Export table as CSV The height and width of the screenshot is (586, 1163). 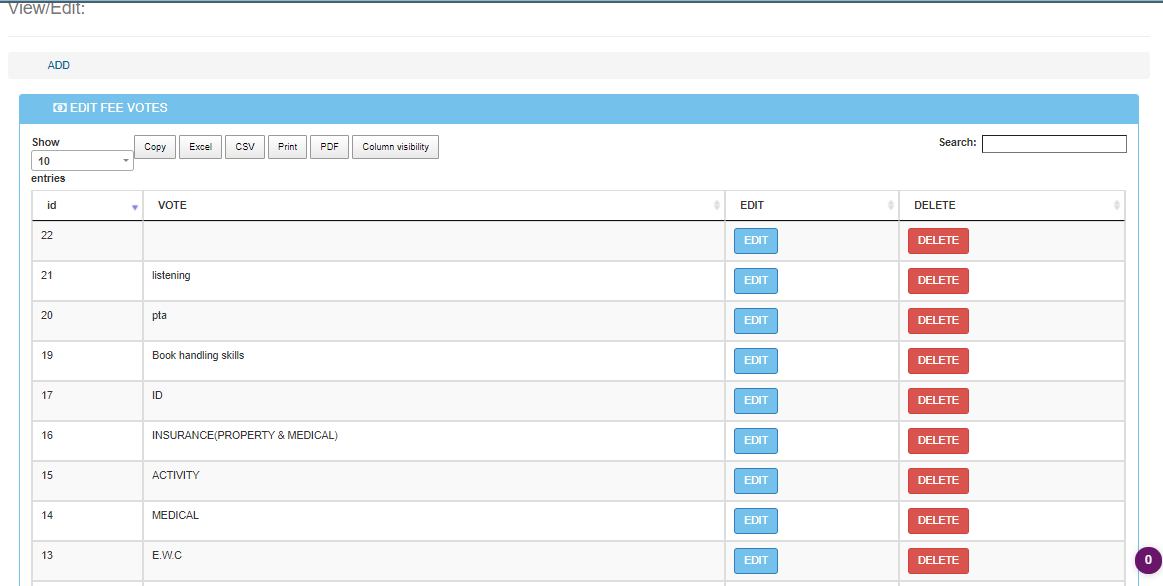(x=245, y=147)
